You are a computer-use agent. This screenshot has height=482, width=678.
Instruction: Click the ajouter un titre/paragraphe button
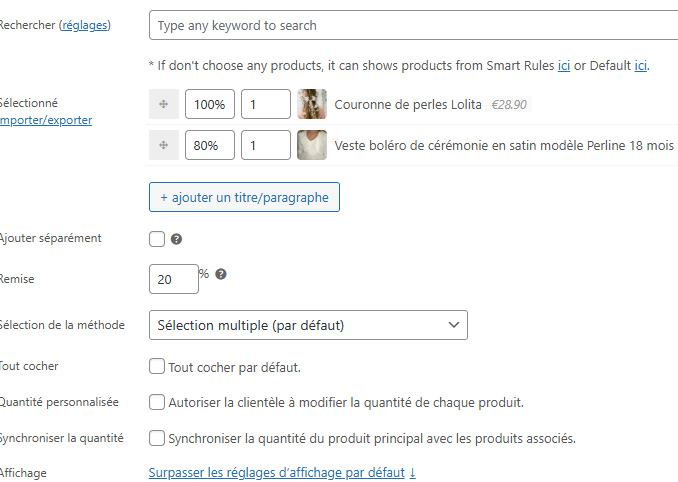(x=244, y=197)
